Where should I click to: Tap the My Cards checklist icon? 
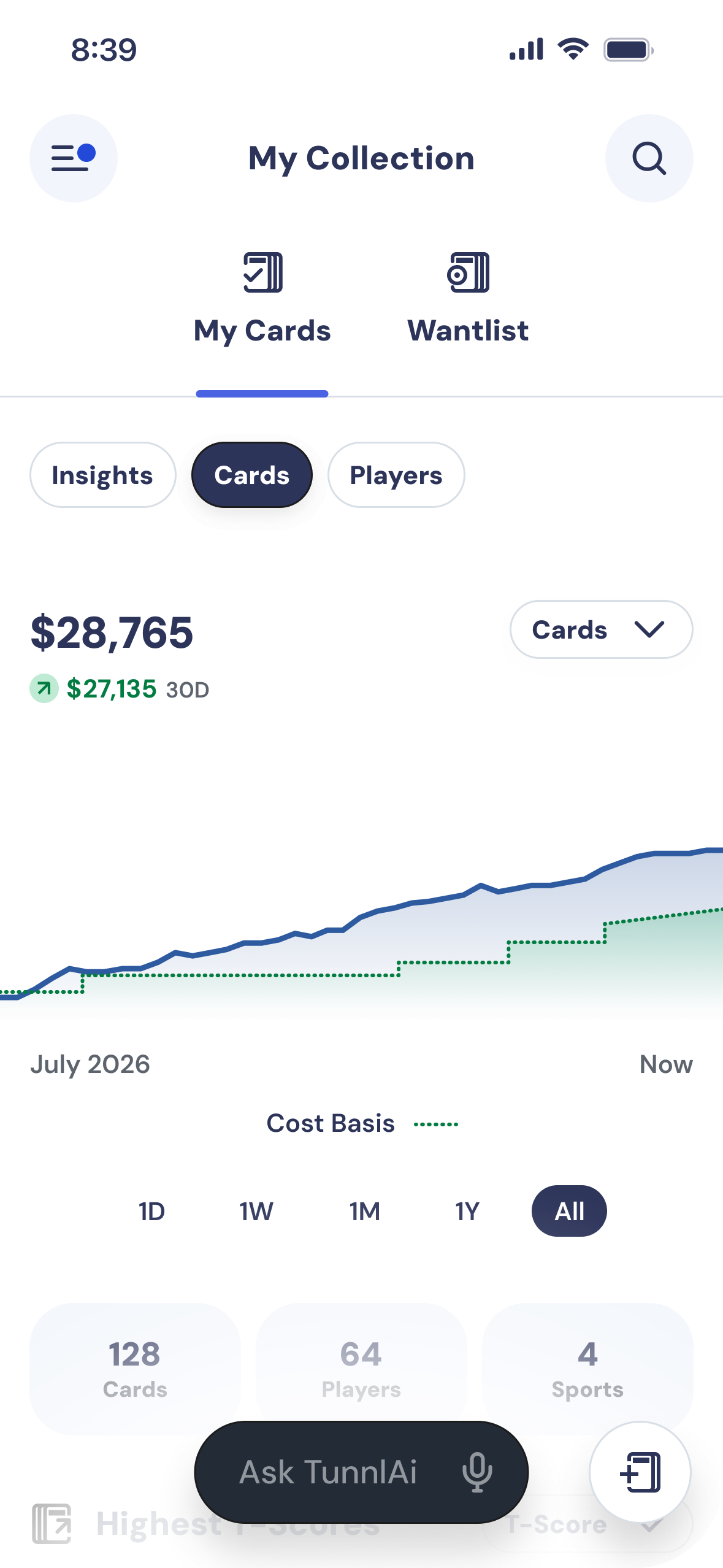tap(263, 272)
